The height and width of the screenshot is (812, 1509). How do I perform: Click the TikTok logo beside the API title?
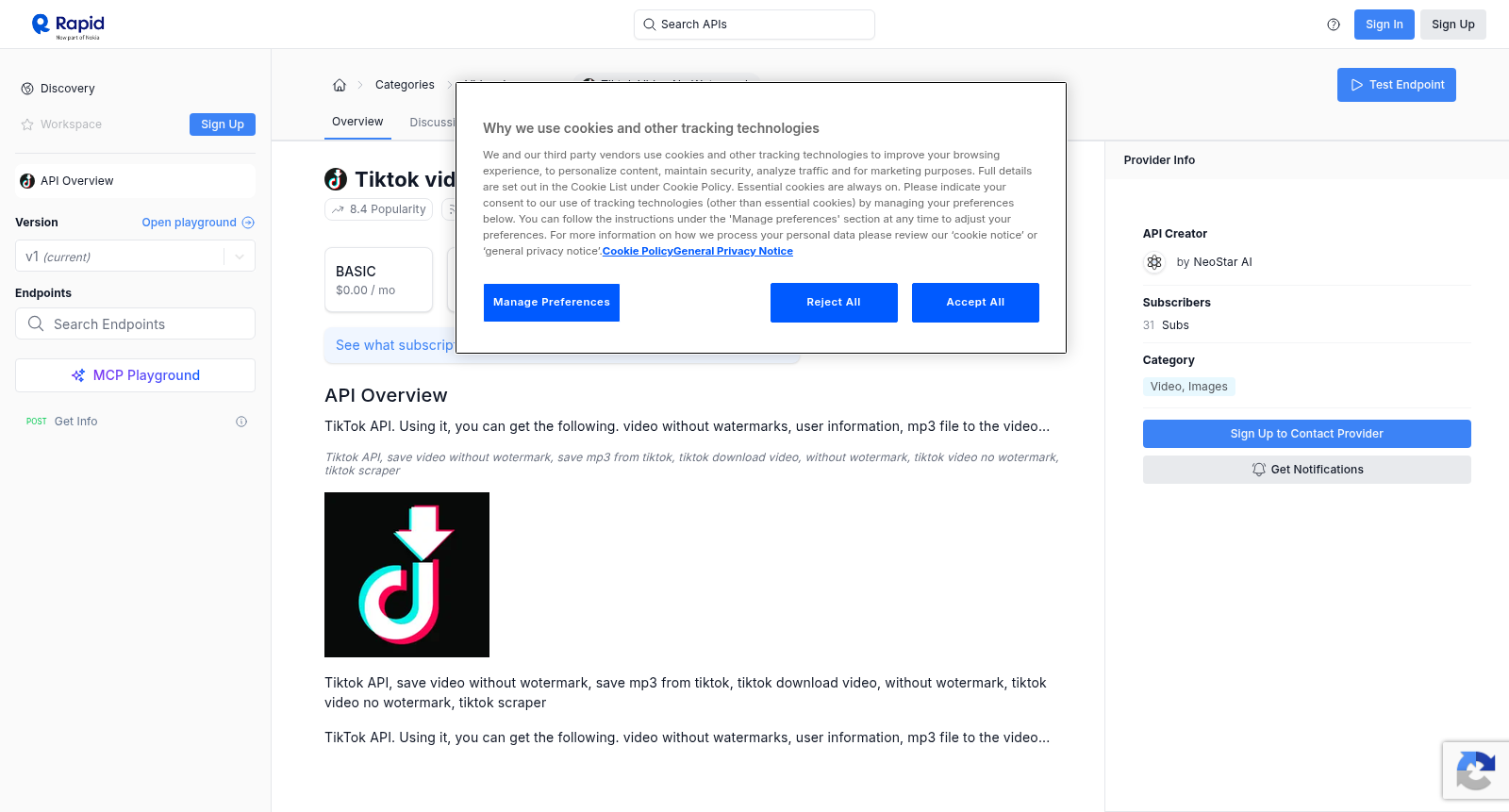[336, 179]
